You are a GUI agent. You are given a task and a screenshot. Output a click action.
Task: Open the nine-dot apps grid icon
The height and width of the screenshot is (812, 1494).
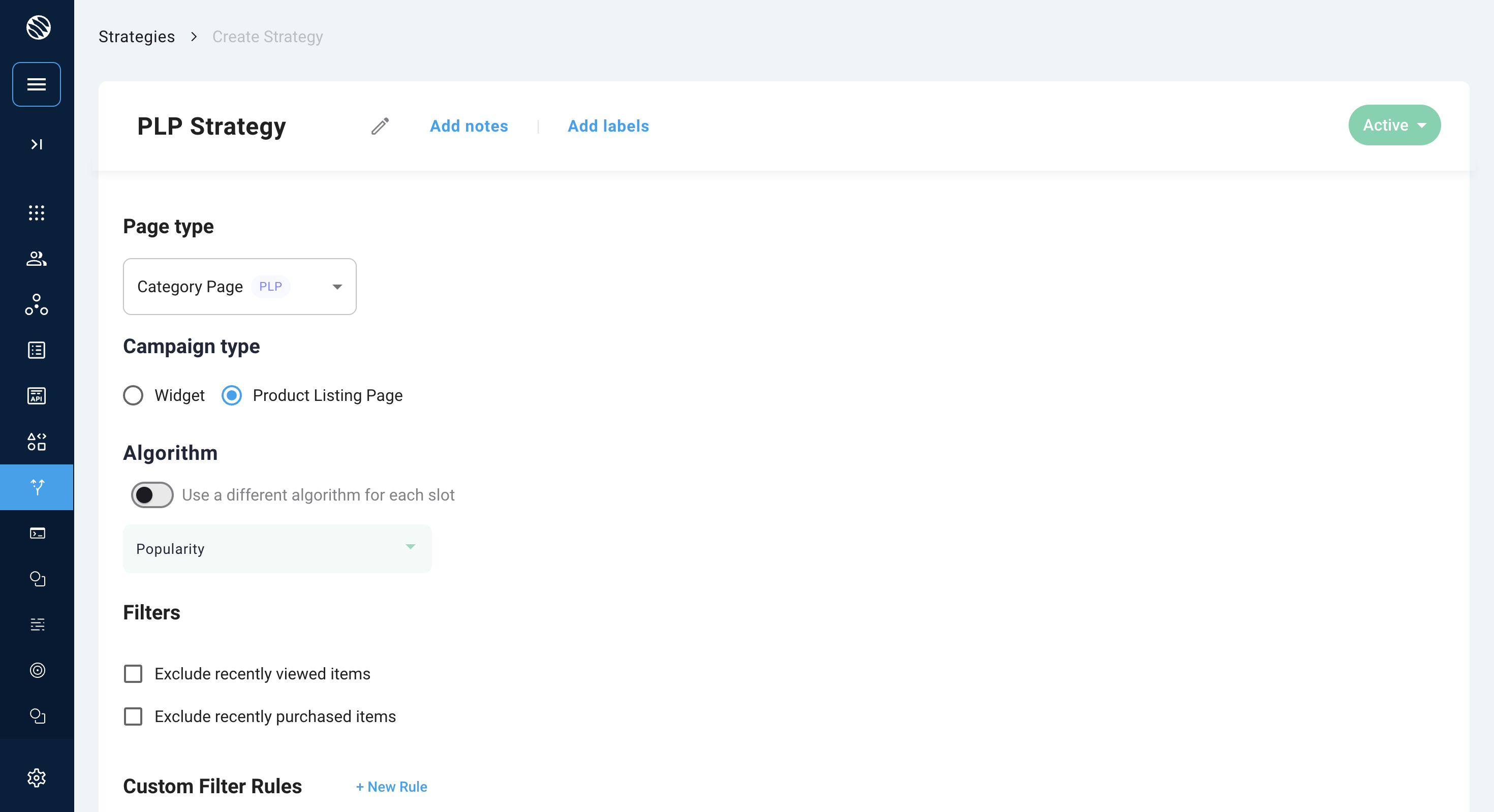pos(37,213)
